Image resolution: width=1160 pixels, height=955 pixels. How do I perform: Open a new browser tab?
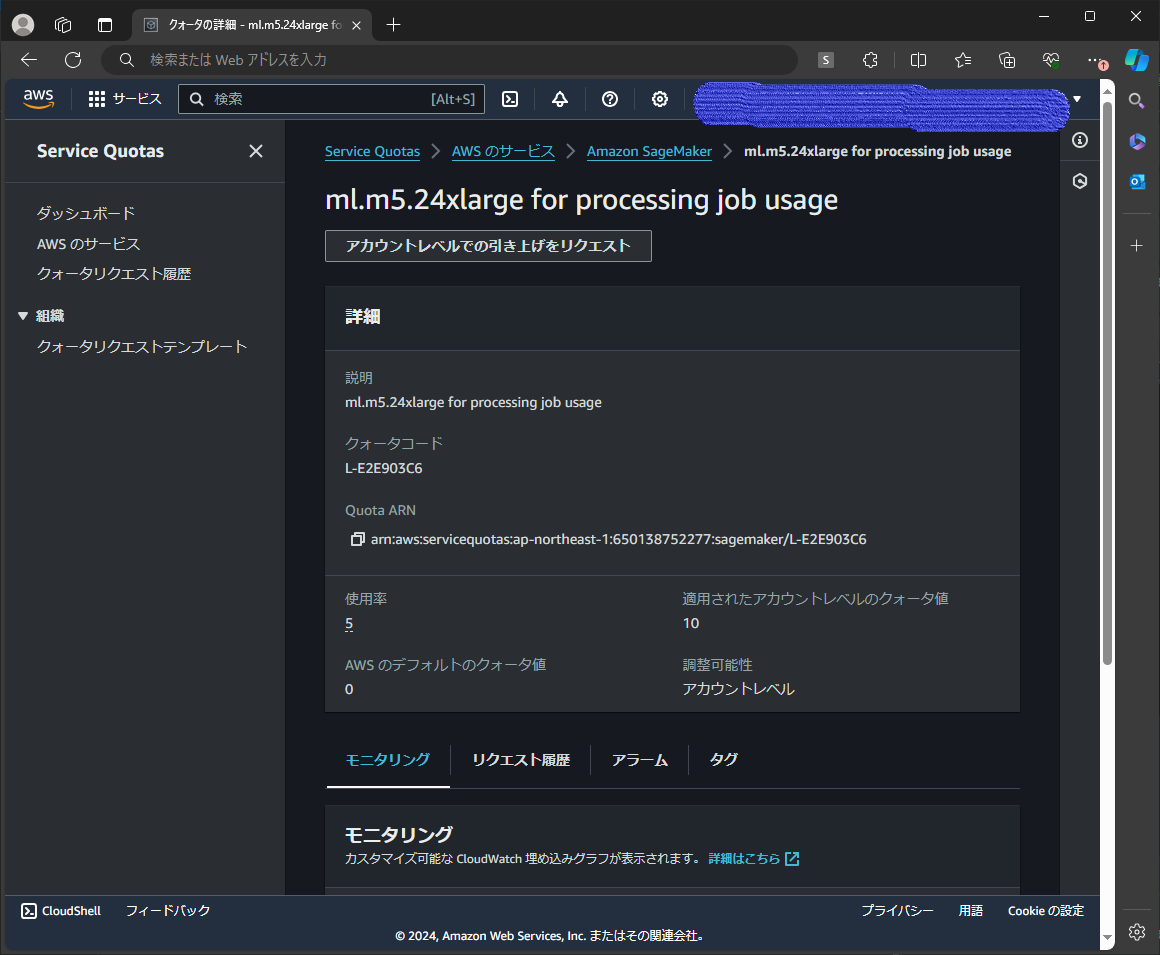(394, 25)
